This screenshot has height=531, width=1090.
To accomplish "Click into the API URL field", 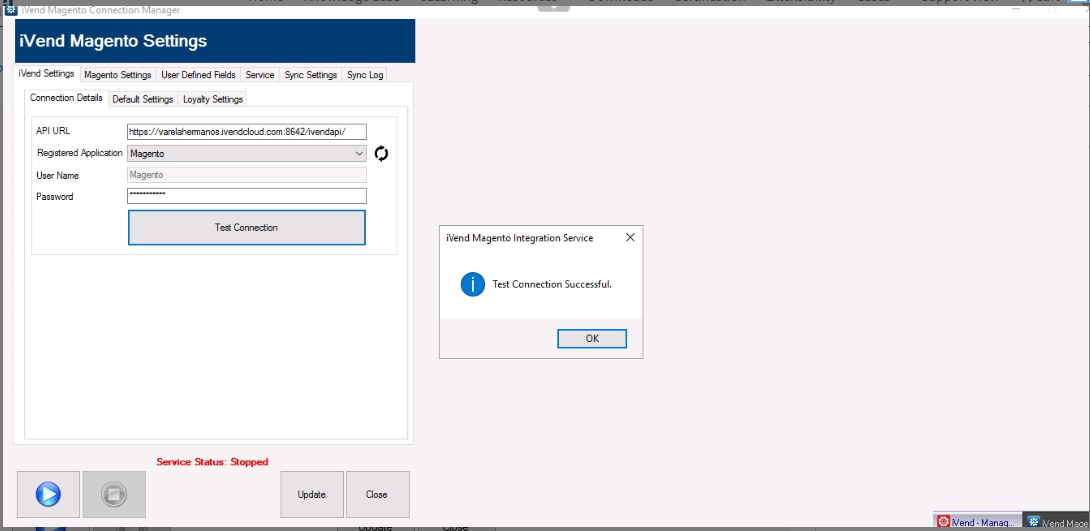I will 247,132.
